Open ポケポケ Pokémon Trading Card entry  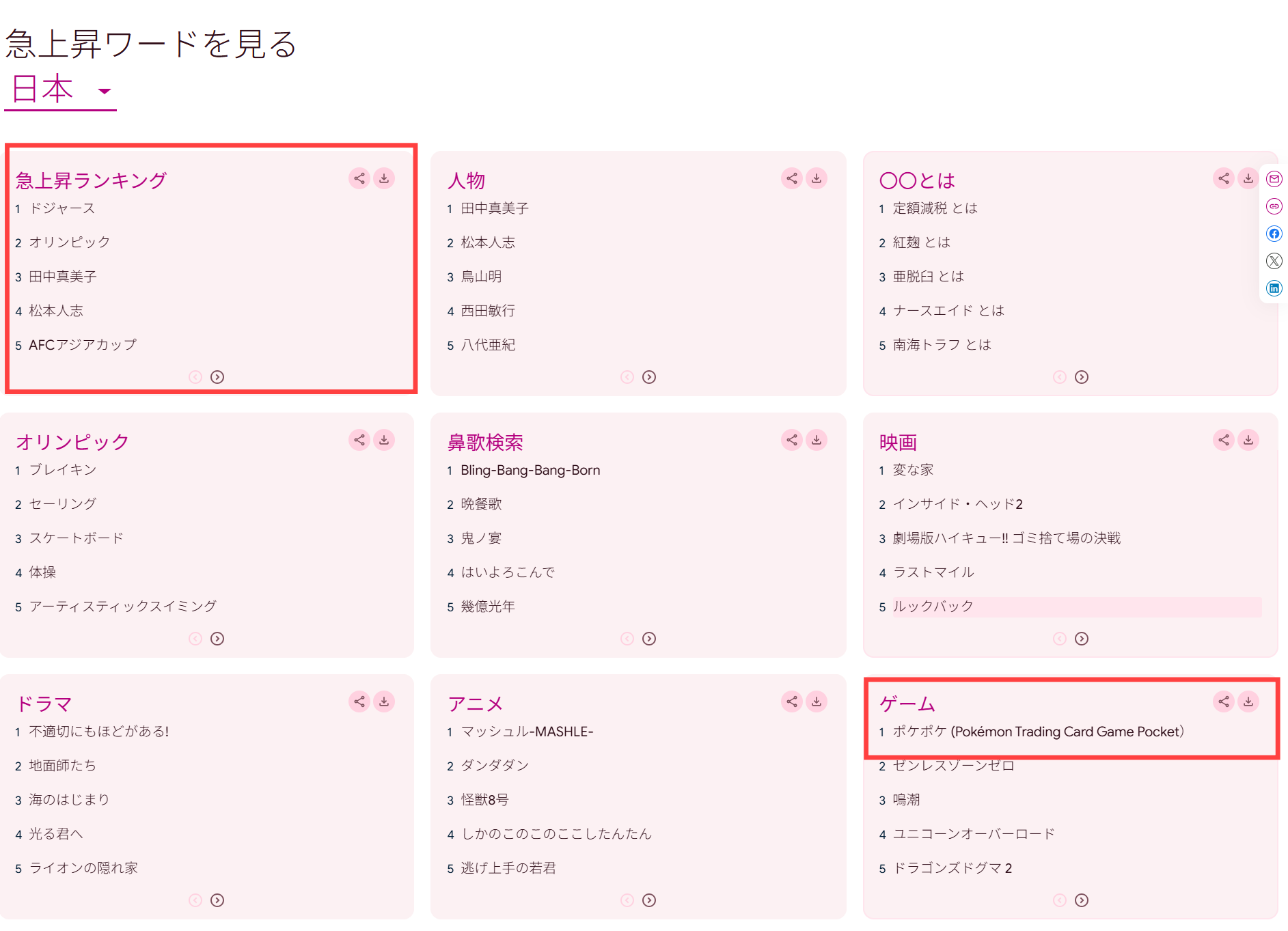click(1038, 732)
